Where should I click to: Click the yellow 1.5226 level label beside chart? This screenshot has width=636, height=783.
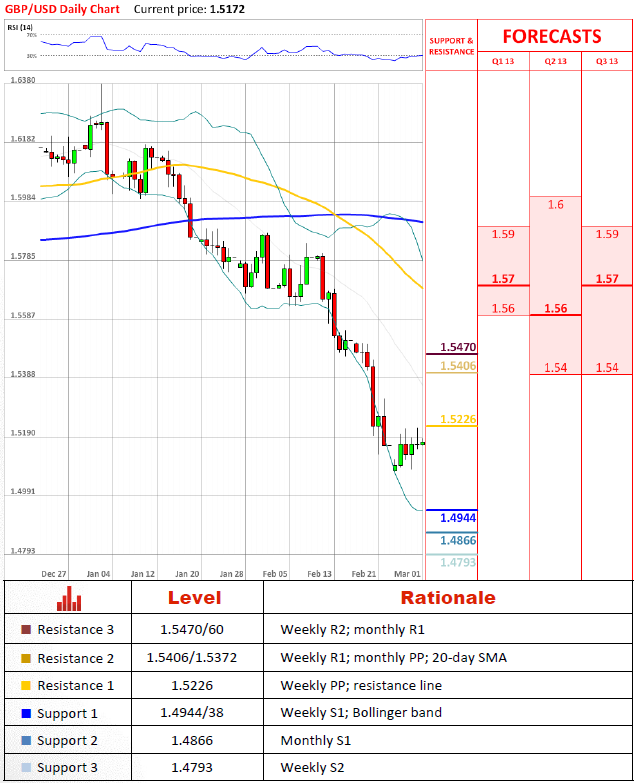[458, 419]
